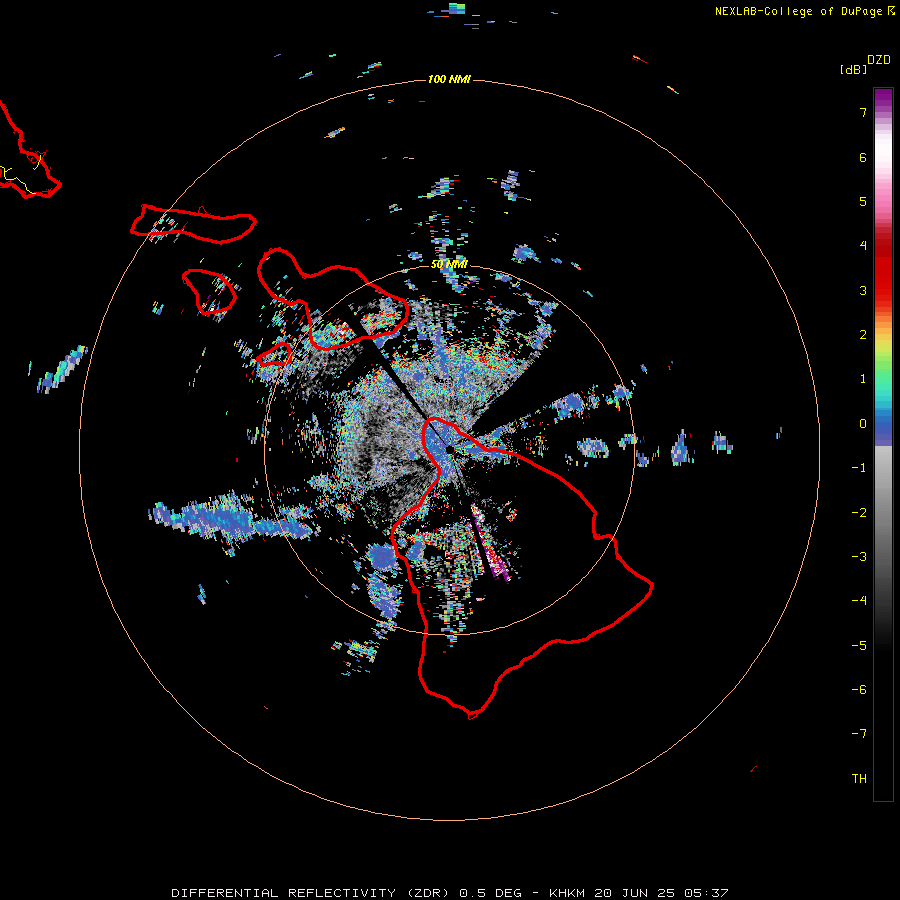Click the -4 value on the color scale
This screenshot has width=900, height=900.
click(859, 601)
